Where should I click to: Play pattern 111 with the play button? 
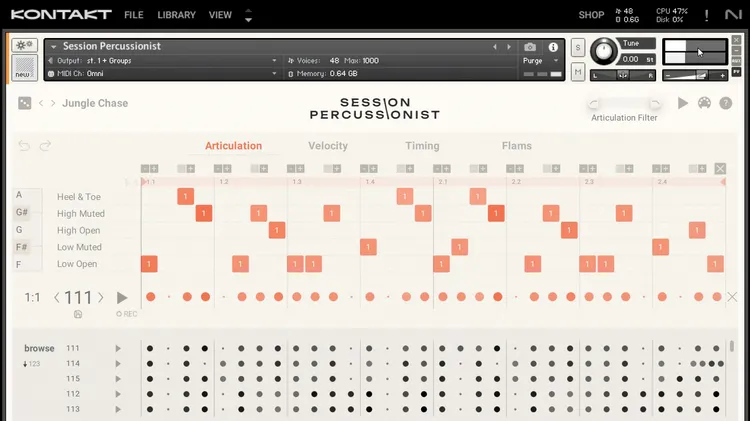(122, 297)
